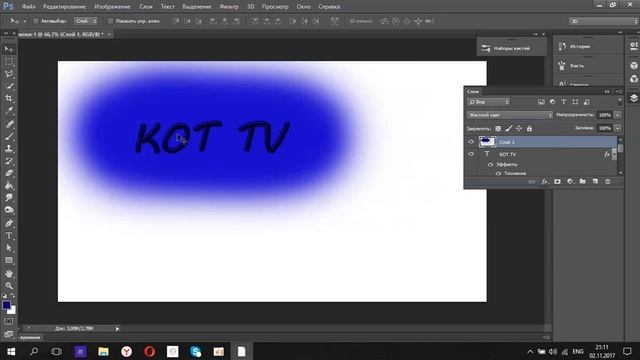Open the Изображение menu
This screenshot has height=360, width=640.
pos(113,7)
